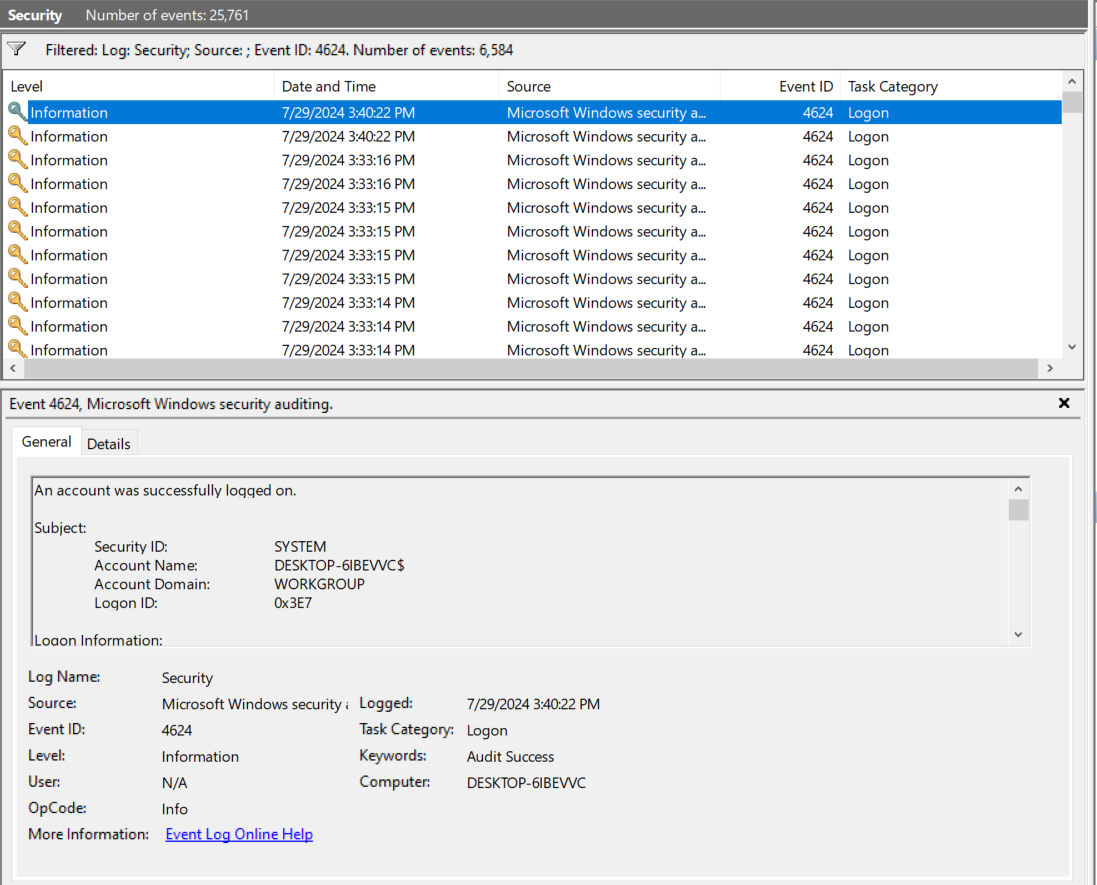Image resolution: width=1097 pixels, height=885 pixels.
Task: Click the event list scroll-left arrow
Action: (13, 368)
